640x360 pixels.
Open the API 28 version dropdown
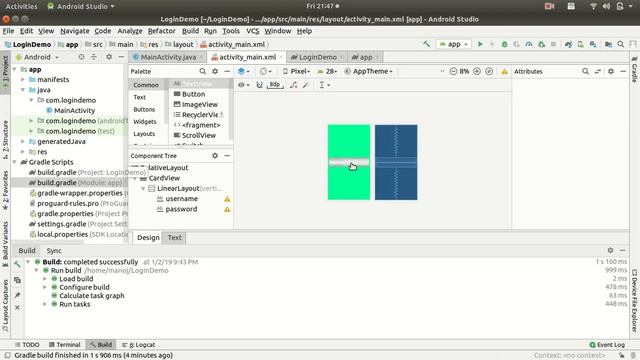point(327,71)
